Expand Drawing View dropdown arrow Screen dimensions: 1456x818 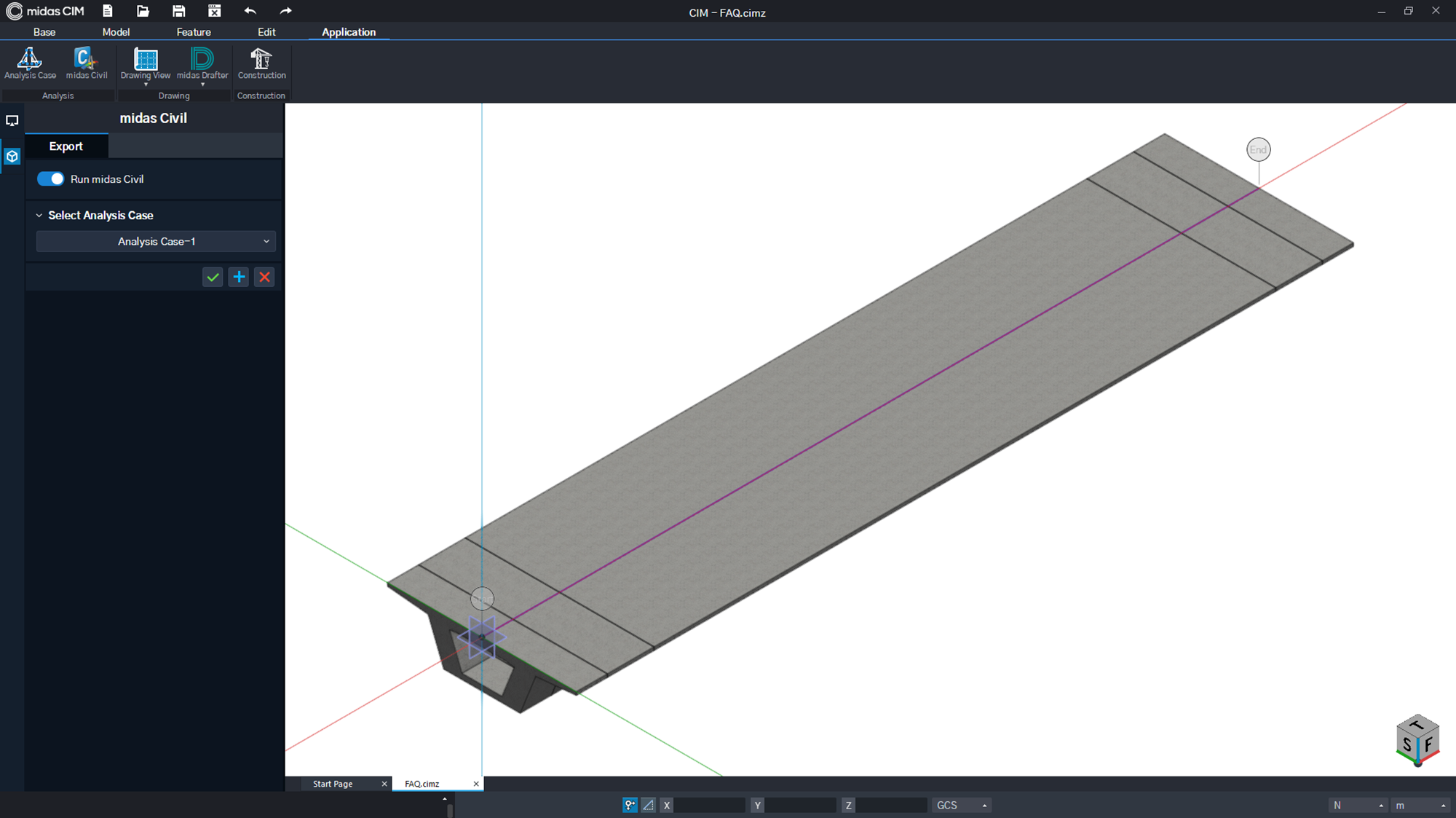(x=146, y=84)
